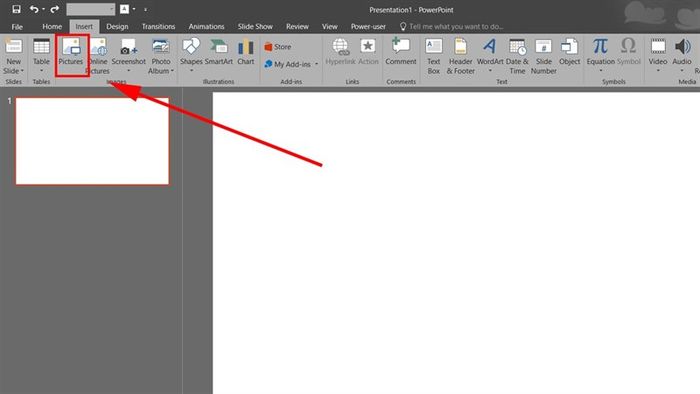The width and height of the screenshot is (700, 394).
Task: Insert an Equation
Action: coord(600,52)
